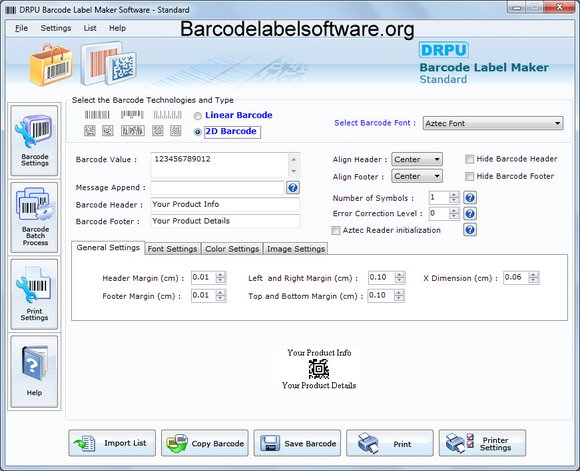Image resolution: width=580 pixels, height=471 pixels.
Task: Click the DRPU brand logo
Action: tap(444, 50)
